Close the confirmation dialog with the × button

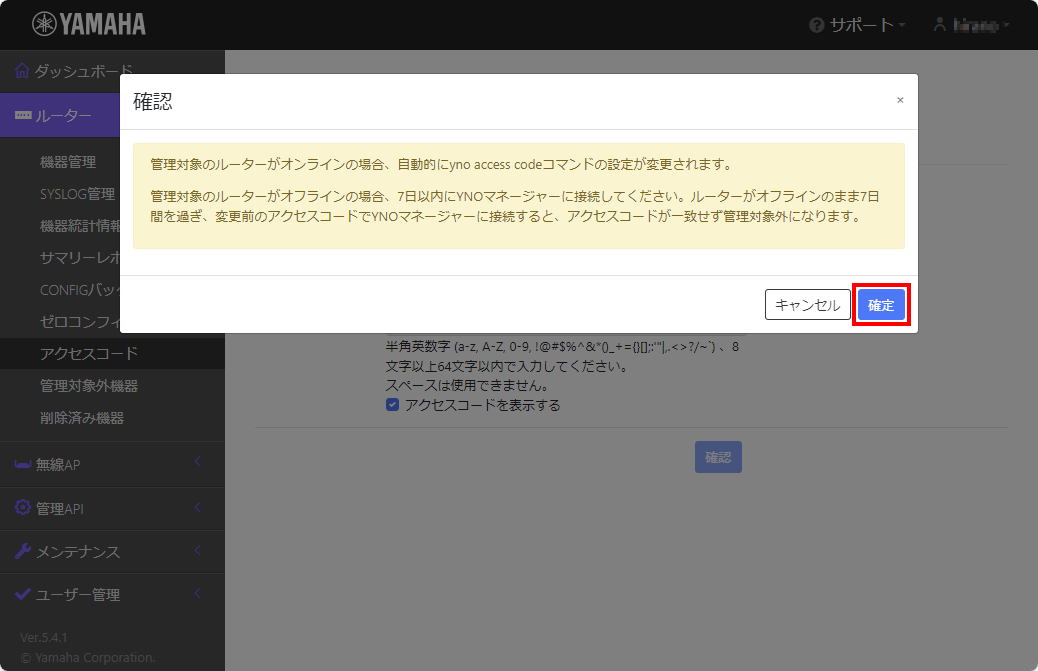click(900, 100)
